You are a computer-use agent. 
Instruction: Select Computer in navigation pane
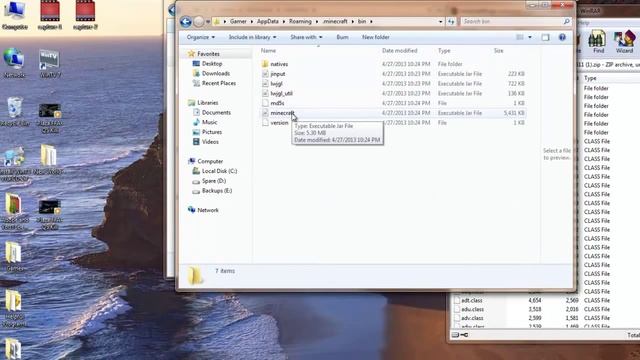[x=210, y=161]
